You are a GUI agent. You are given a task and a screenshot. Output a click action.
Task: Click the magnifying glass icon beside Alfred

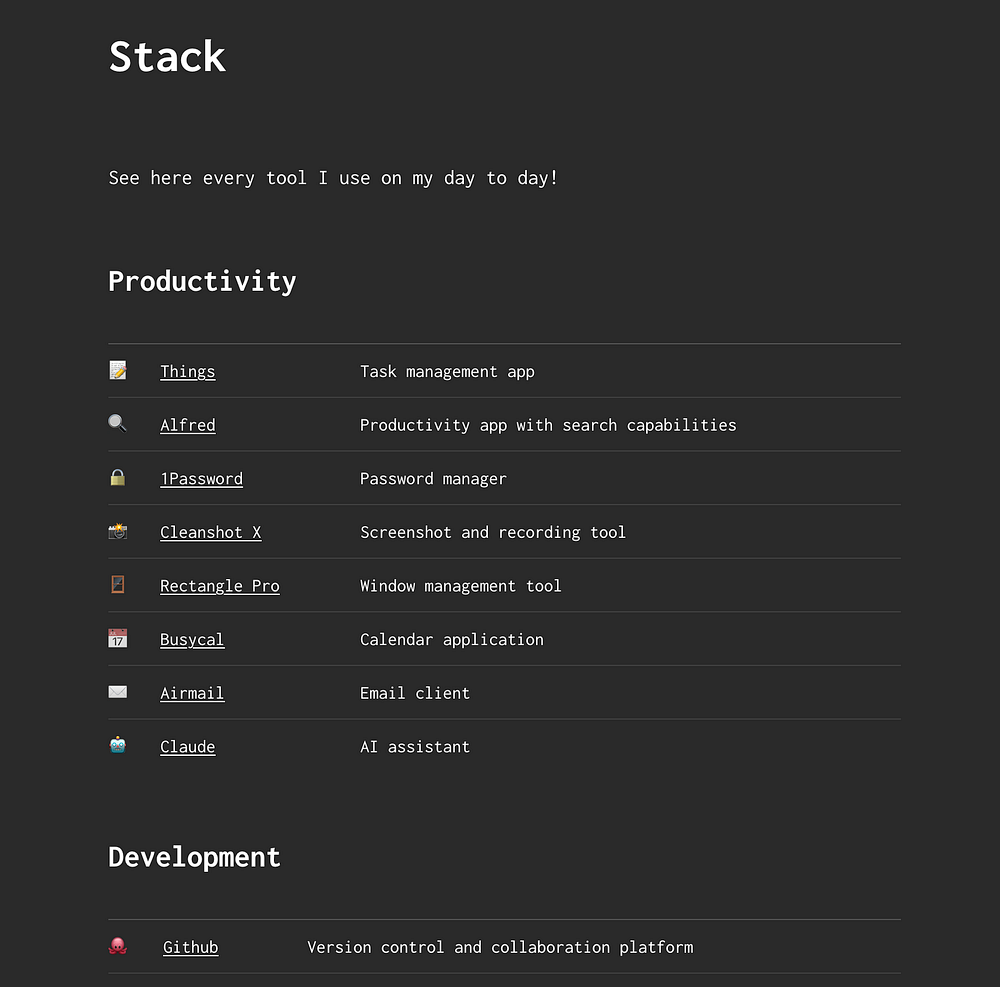tap(118, 424)
